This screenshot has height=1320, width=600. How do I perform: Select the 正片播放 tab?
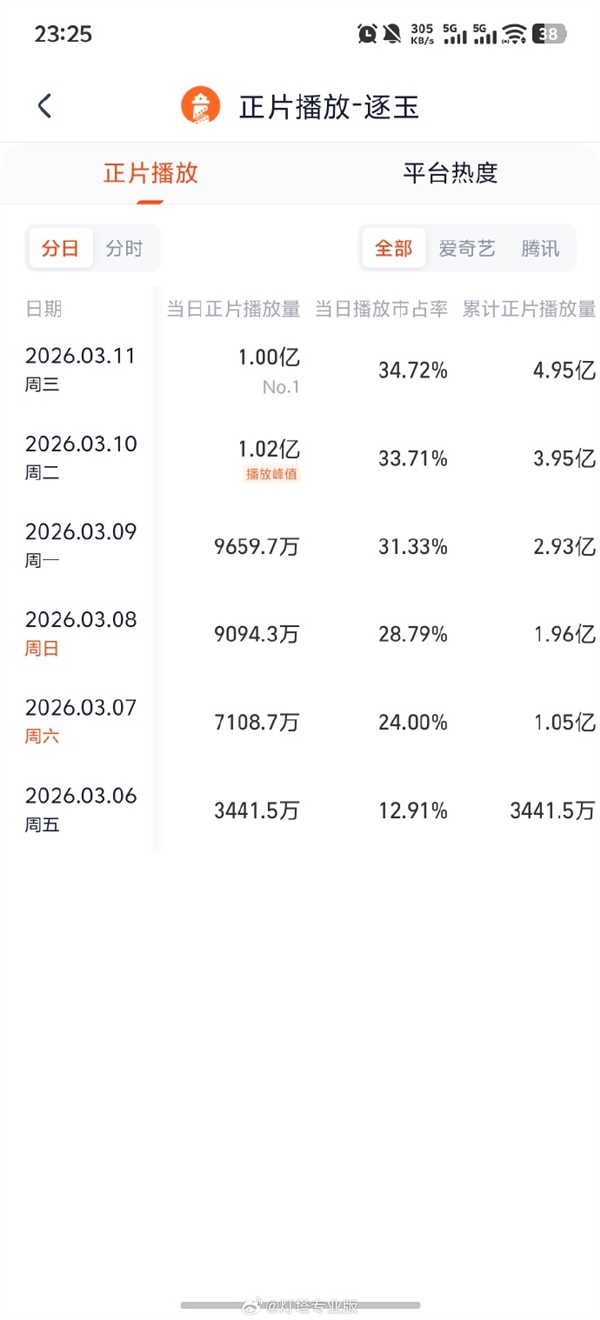(149, 173)
